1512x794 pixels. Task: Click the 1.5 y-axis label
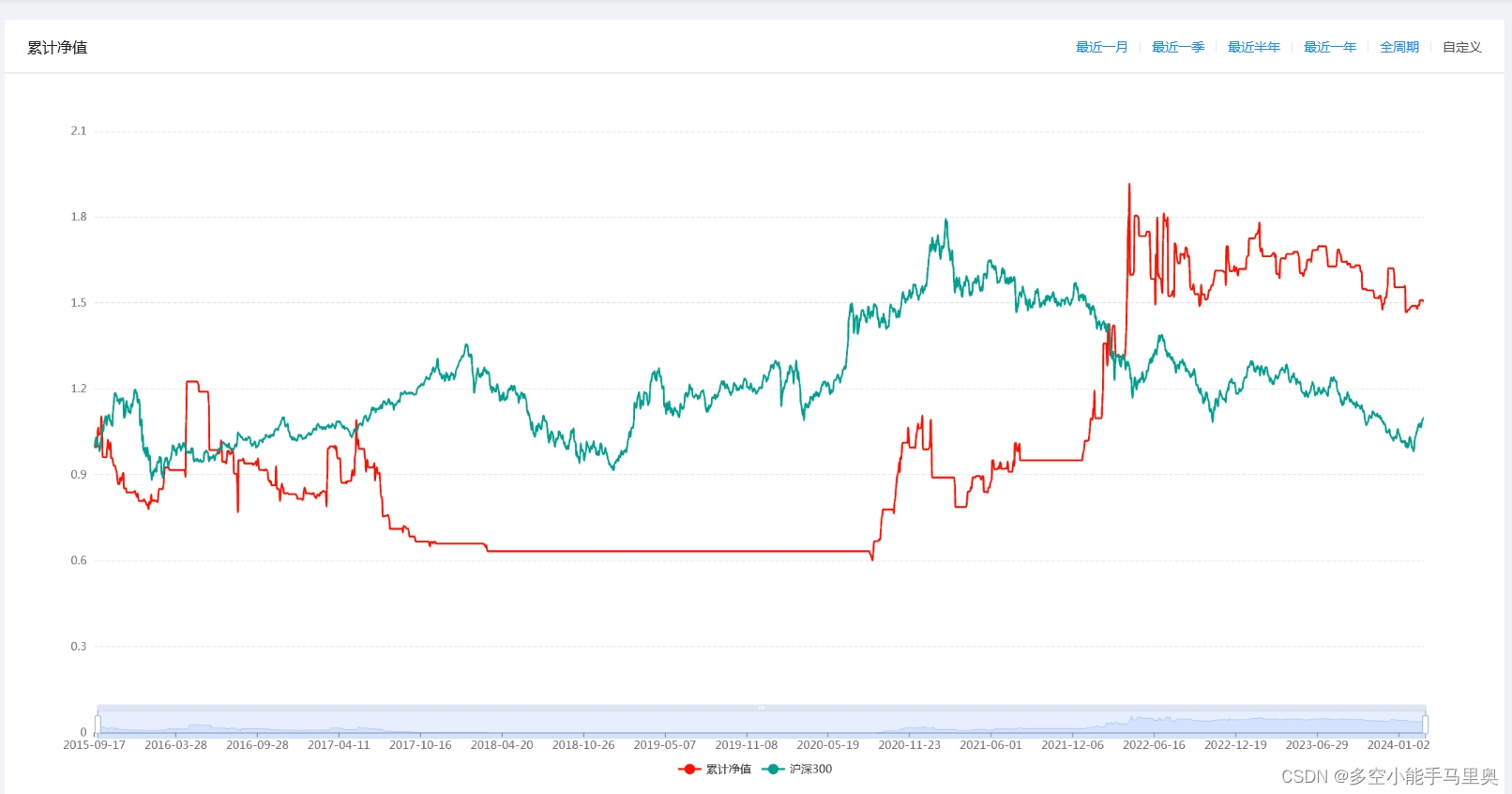tap(79, 302)
